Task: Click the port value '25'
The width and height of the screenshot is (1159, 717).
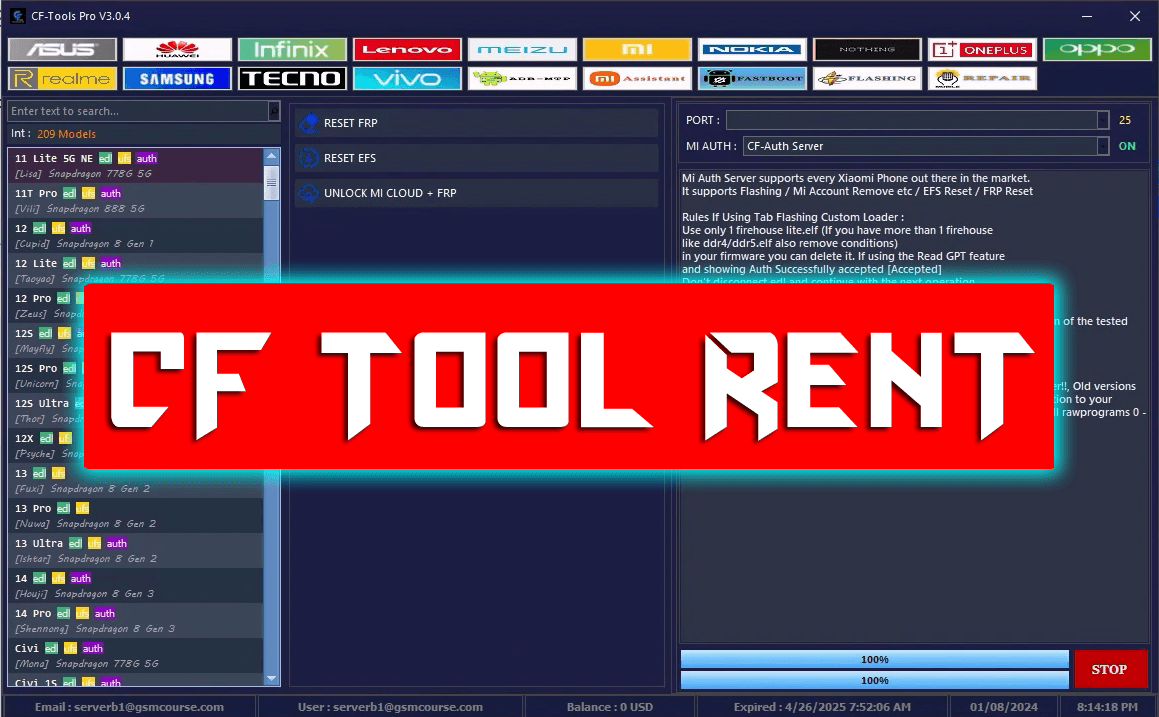Action: pyautogui.click(x=1125, y=120)
